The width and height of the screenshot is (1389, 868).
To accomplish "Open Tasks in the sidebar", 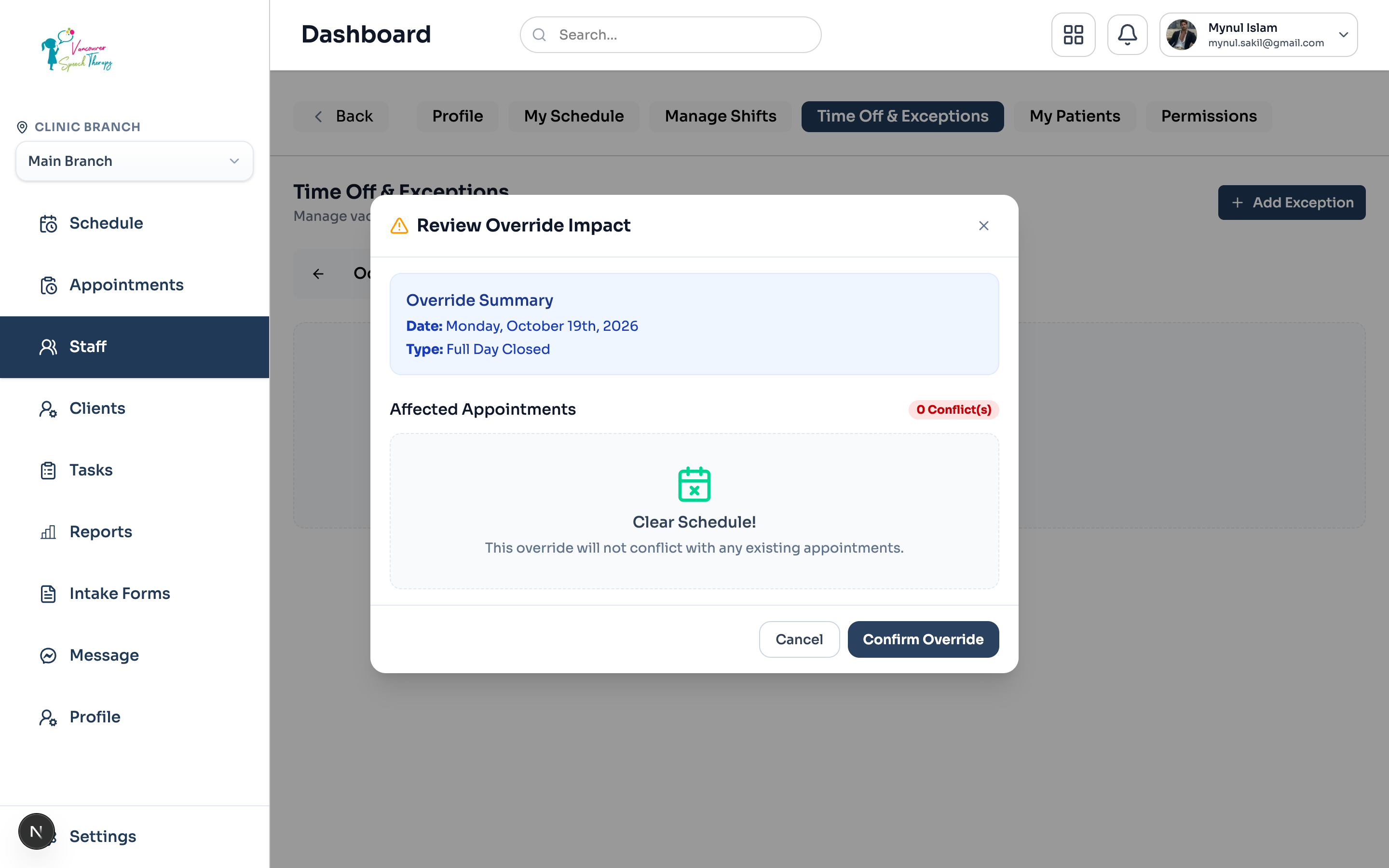I will [134, 470].
